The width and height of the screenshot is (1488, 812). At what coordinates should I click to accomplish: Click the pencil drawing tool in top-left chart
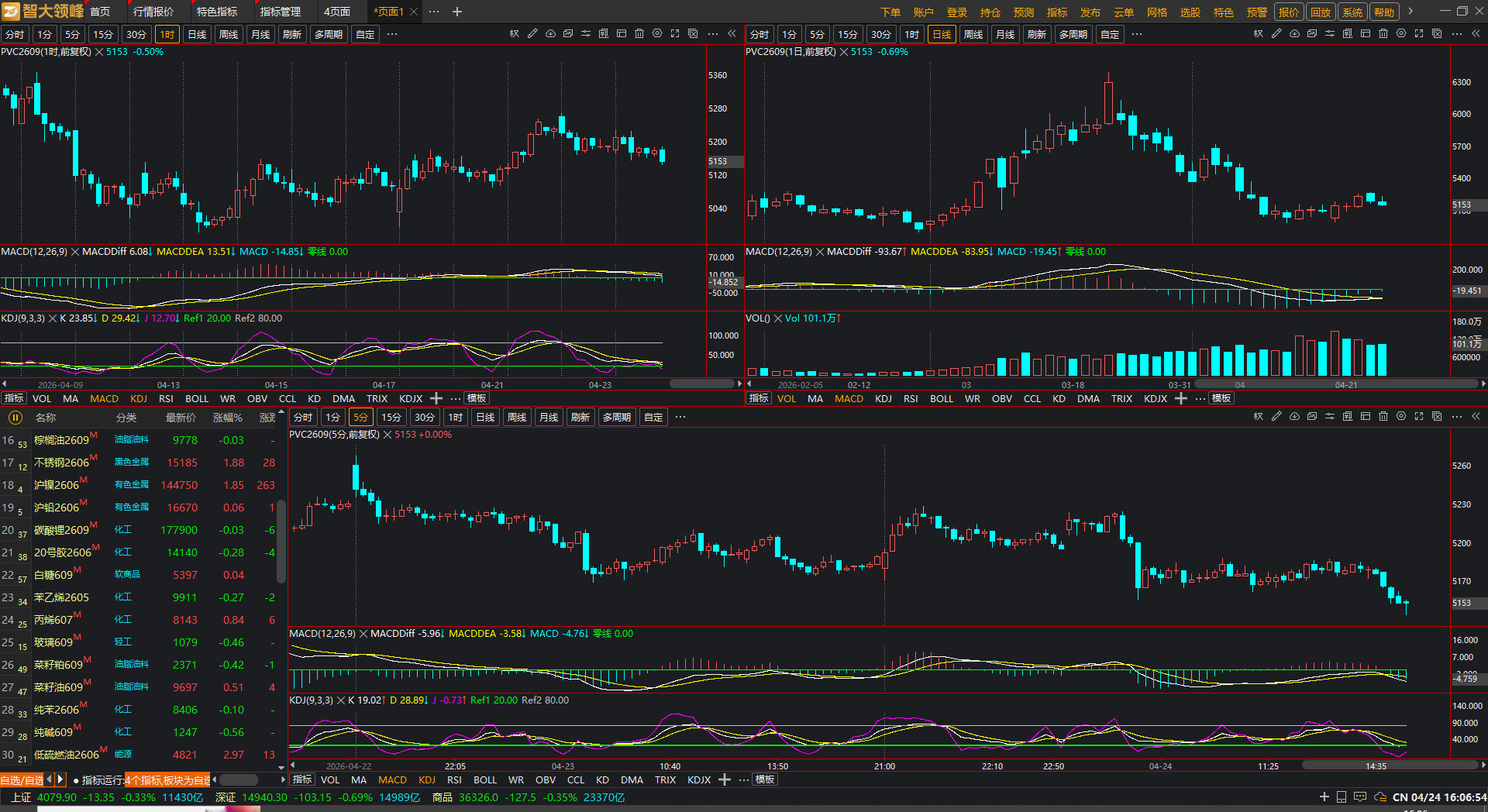pyautogui.click(x=532, y=34)
